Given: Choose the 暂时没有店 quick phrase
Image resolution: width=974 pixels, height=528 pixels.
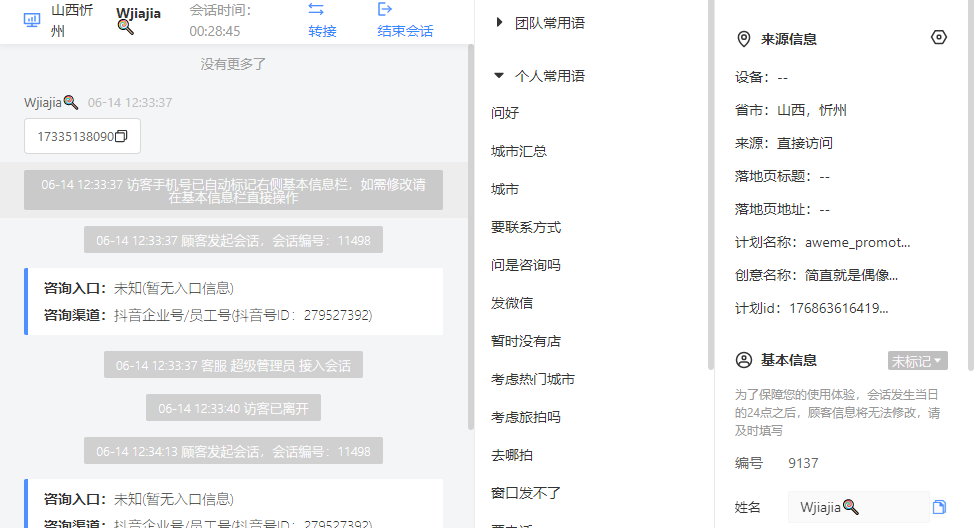Looking at the screenshot, I should (x=526, y=341).
